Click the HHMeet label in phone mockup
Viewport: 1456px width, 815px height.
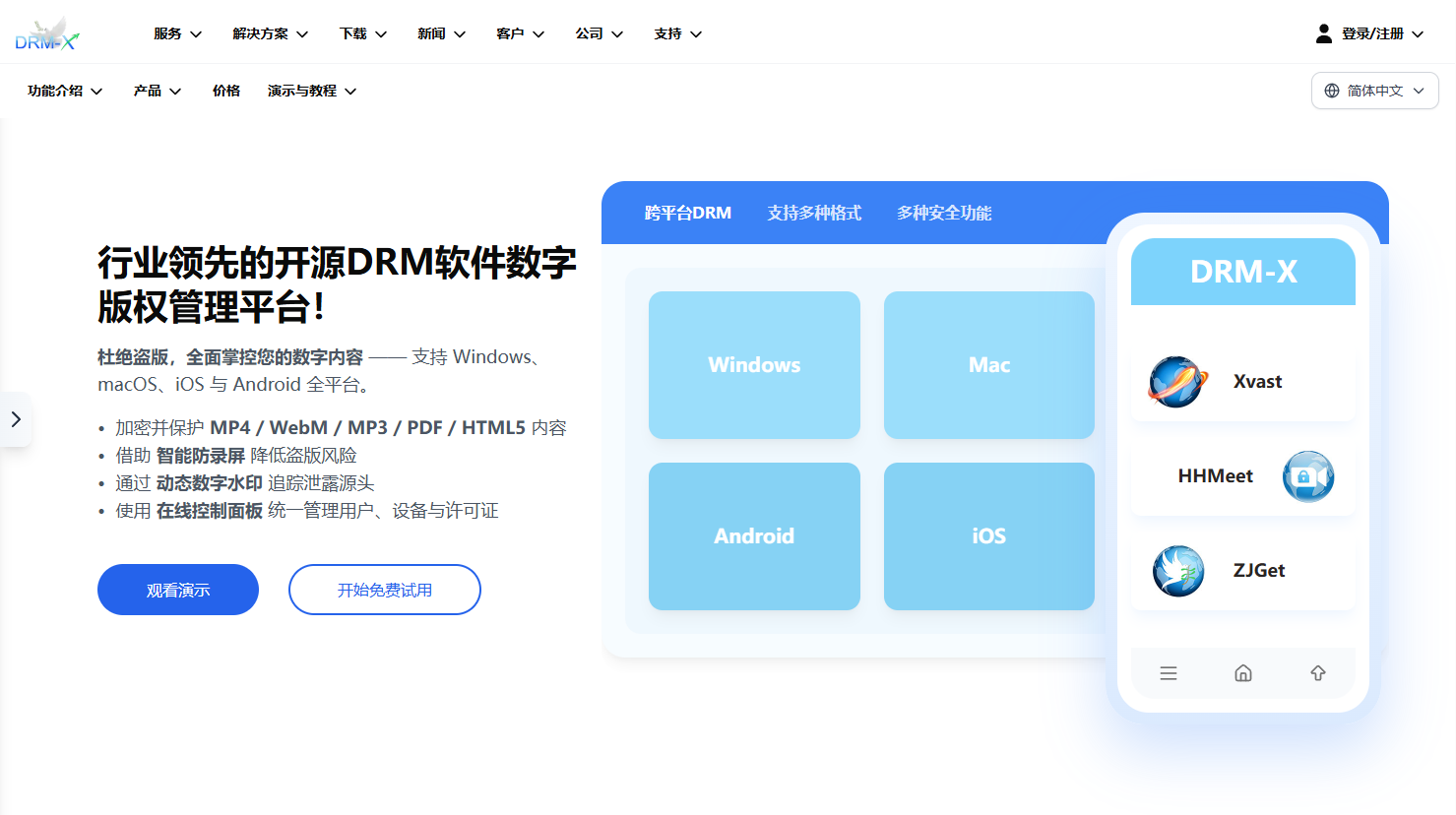pos(1216,476)
